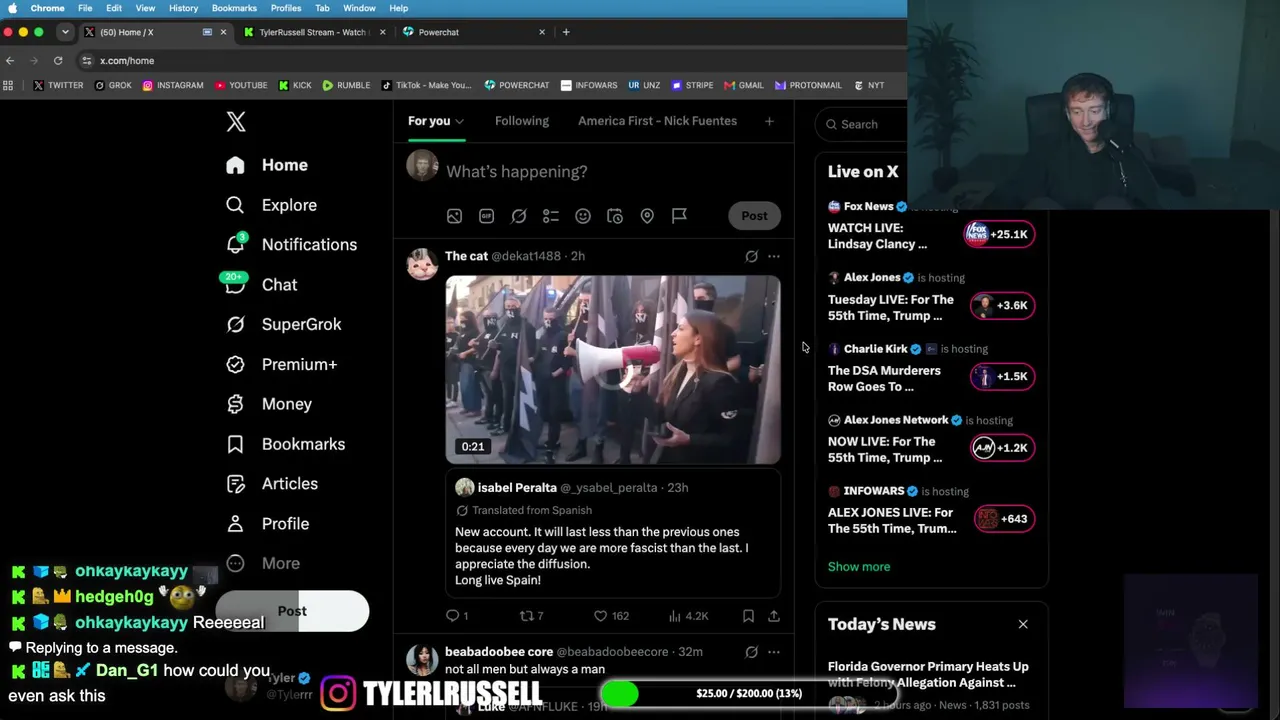Select America First - Nick Fuentes tab

[x=657, y=121]
